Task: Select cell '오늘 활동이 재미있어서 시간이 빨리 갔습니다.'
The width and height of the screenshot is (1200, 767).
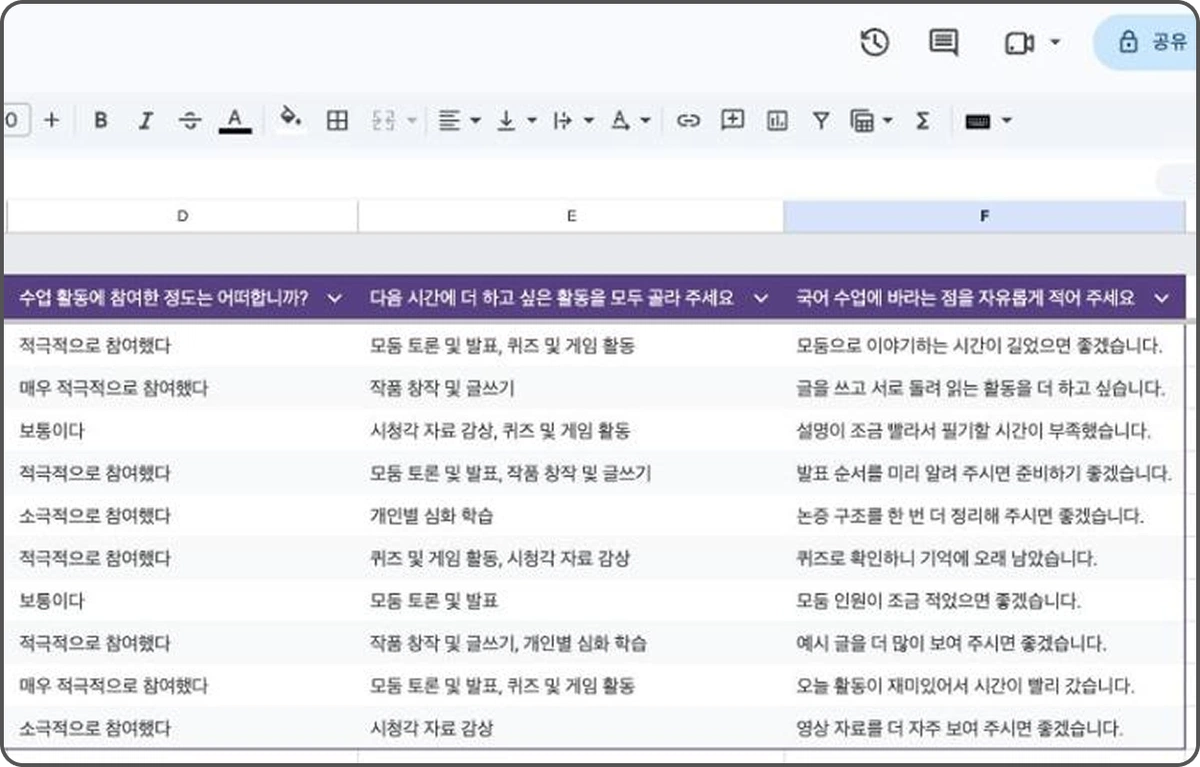Action: click(x=985, y=686)
